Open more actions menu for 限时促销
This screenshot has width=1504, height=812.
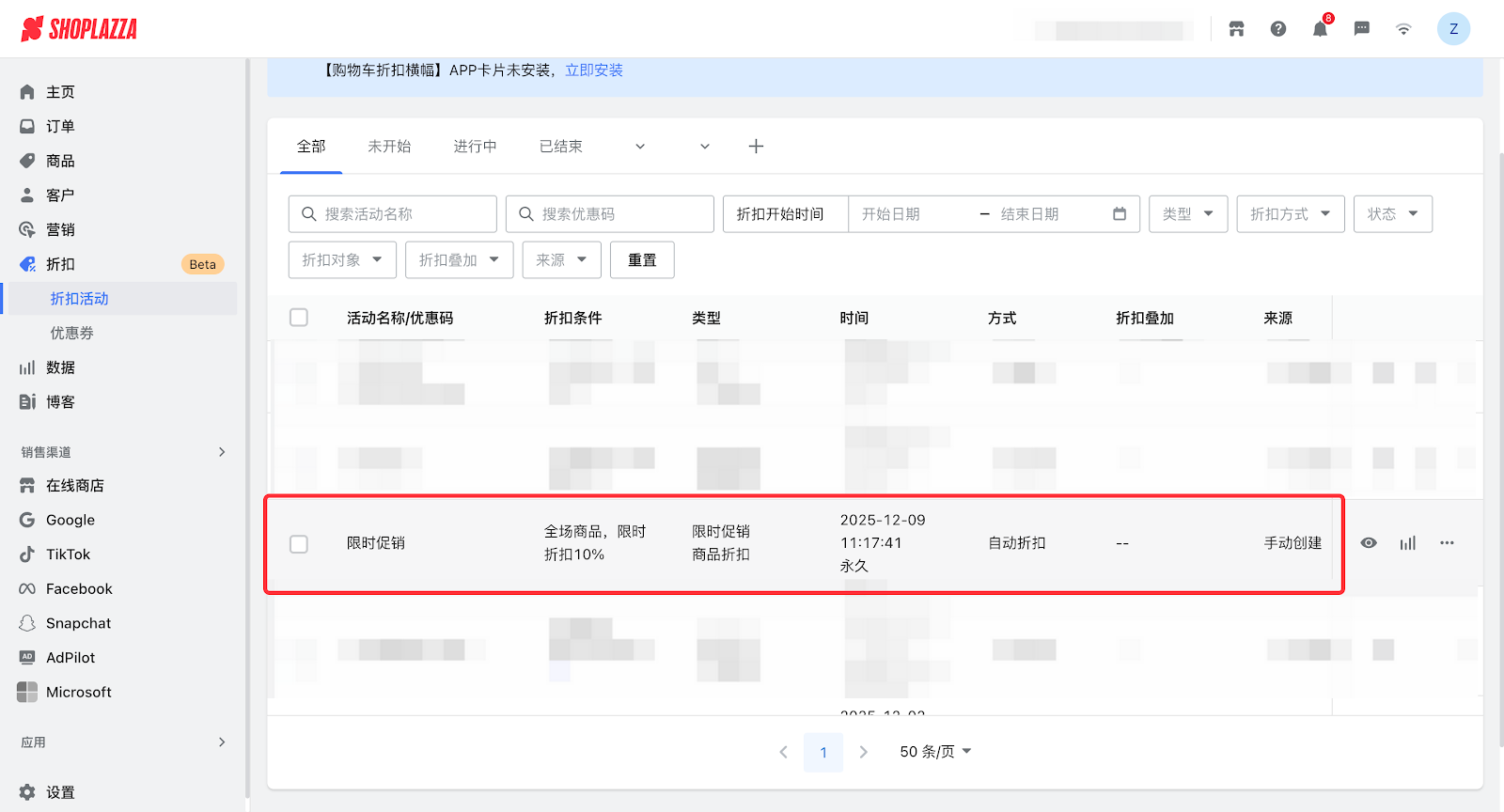(x=1447, y=543)
